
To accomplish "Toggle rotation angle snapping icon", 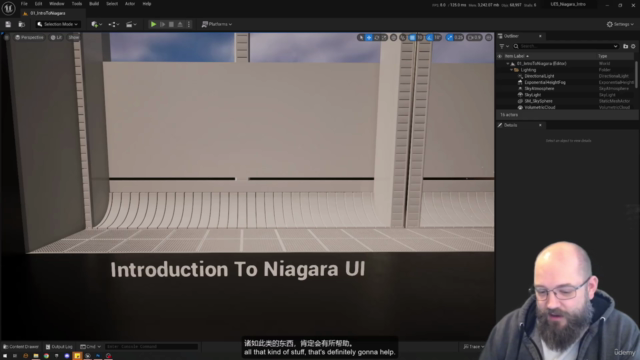I will click(430, 38).
